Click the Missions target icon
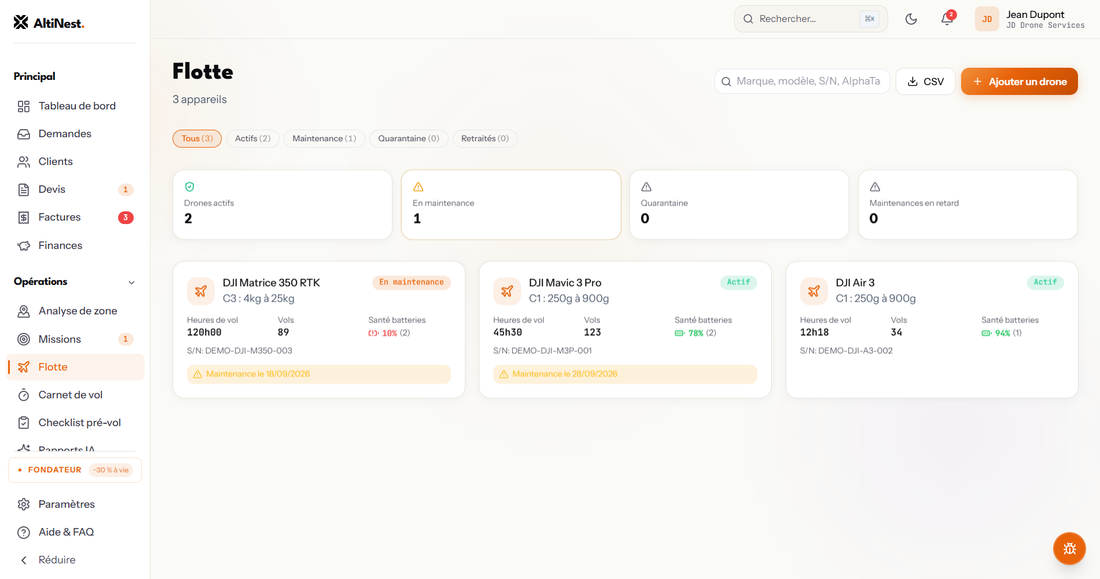1100x579 pixels. pyautogui.click(x=24, y=339)
